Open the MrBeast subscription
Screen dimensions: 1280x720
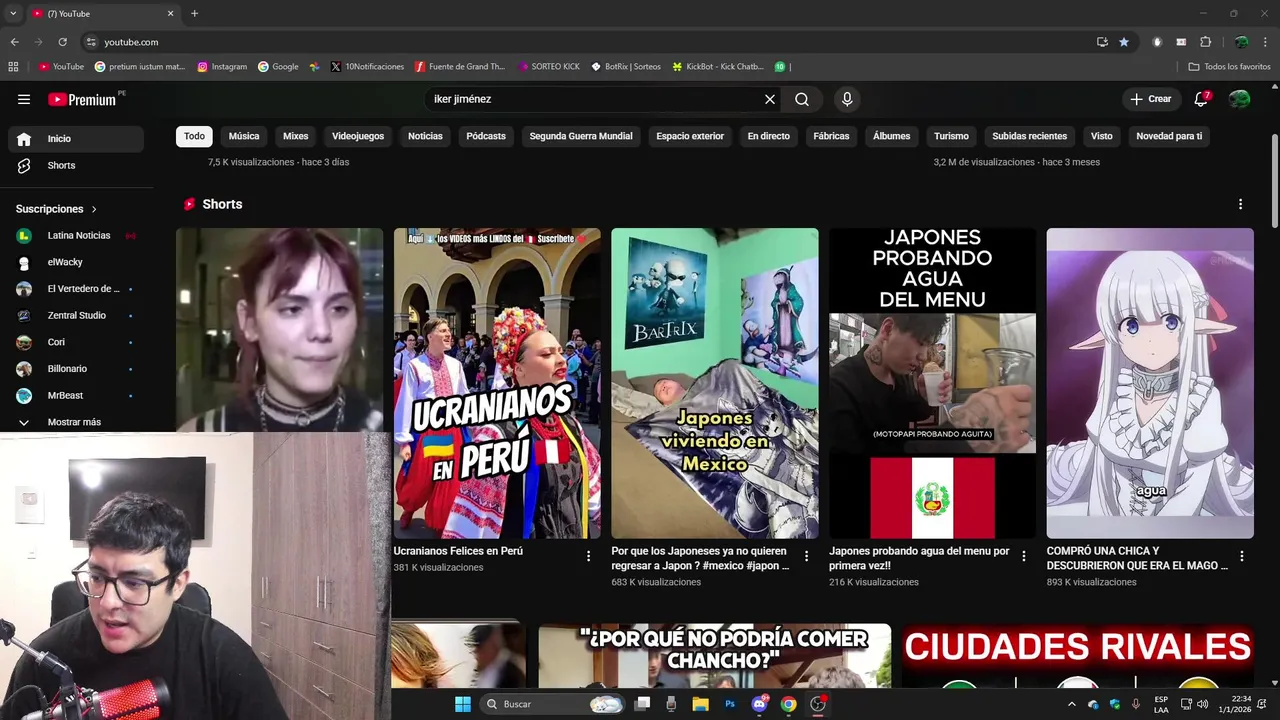[x=76, y=395]
